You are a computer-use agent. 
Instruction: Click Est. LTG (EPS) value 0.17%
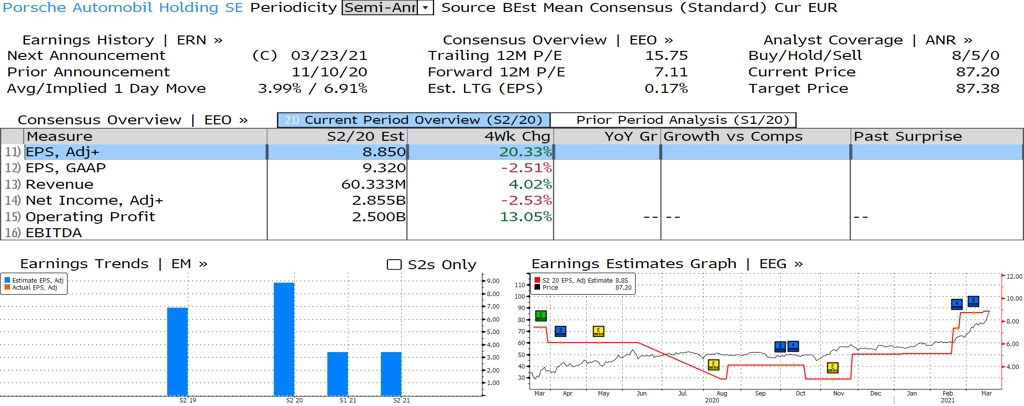664,88
